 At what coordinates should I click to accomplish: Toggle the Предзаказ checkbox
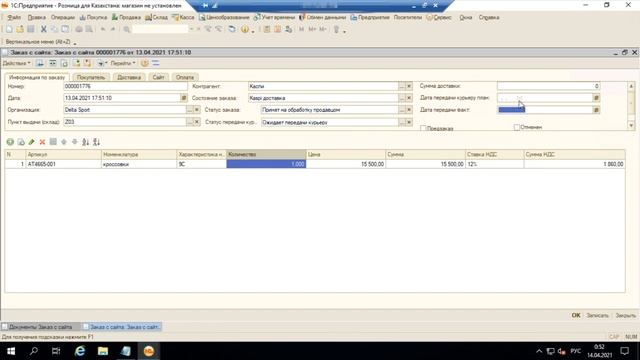[x=423, y=128]
